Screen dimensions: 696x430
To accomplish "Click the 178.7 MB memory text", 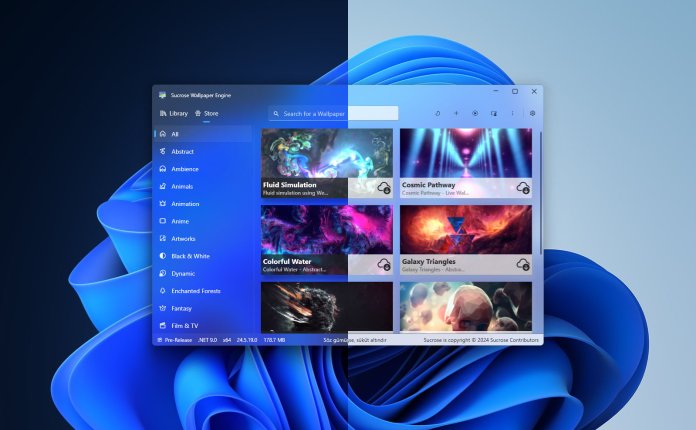I will (x=274, y=340).
